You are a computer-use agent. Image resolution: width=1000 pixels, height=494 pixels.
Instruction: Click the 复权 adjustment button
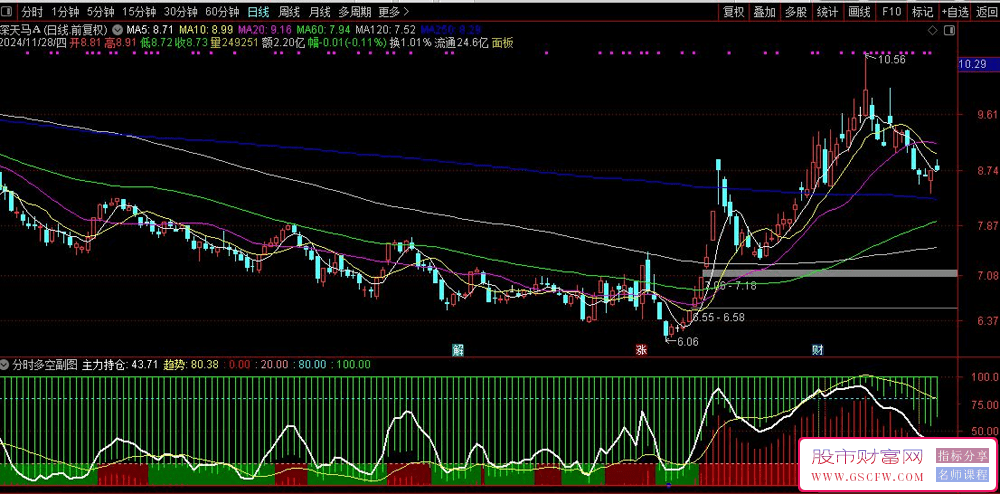(733, 11)
